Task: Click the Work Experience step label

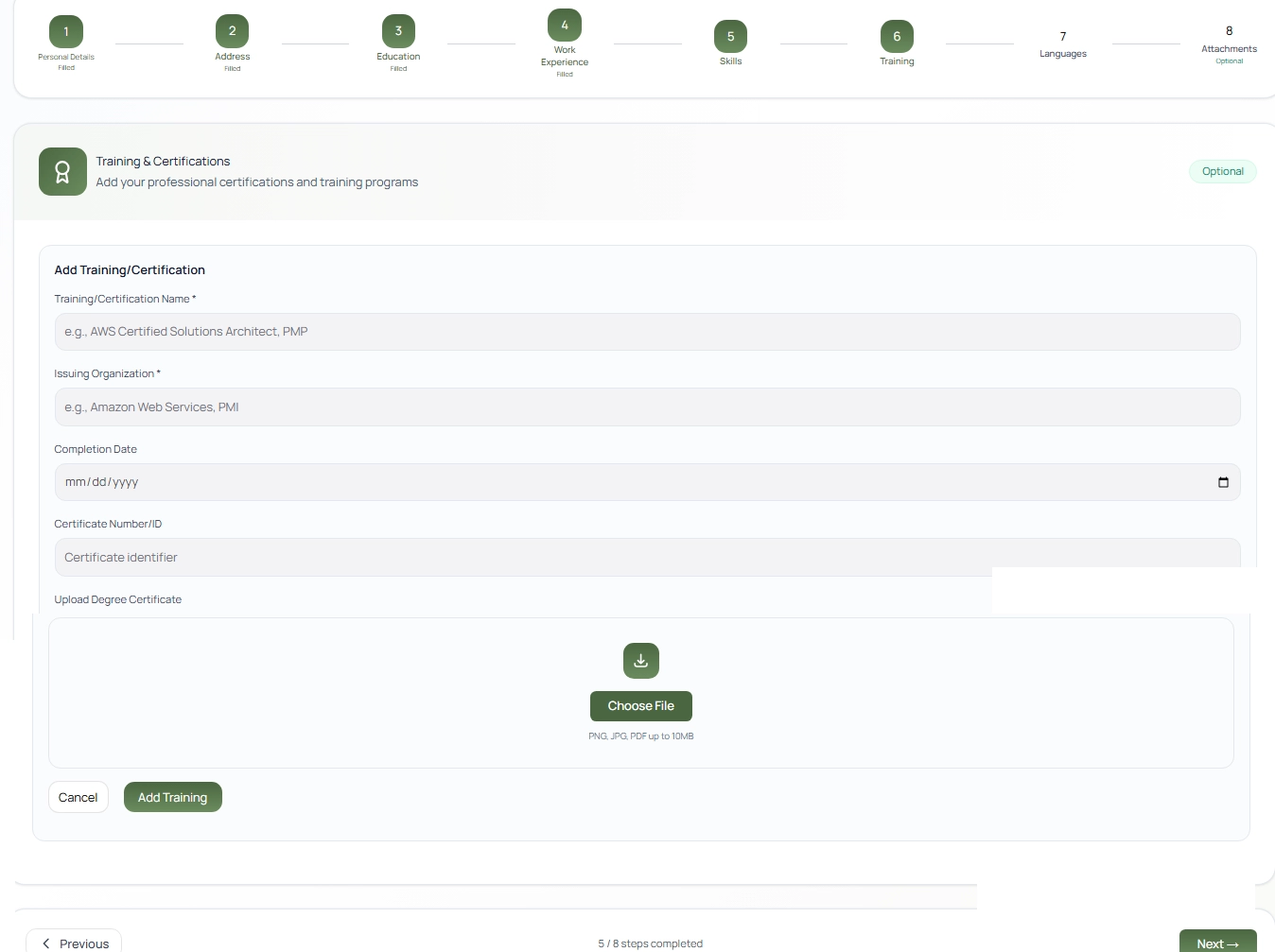Action: (x=565, y=57)
